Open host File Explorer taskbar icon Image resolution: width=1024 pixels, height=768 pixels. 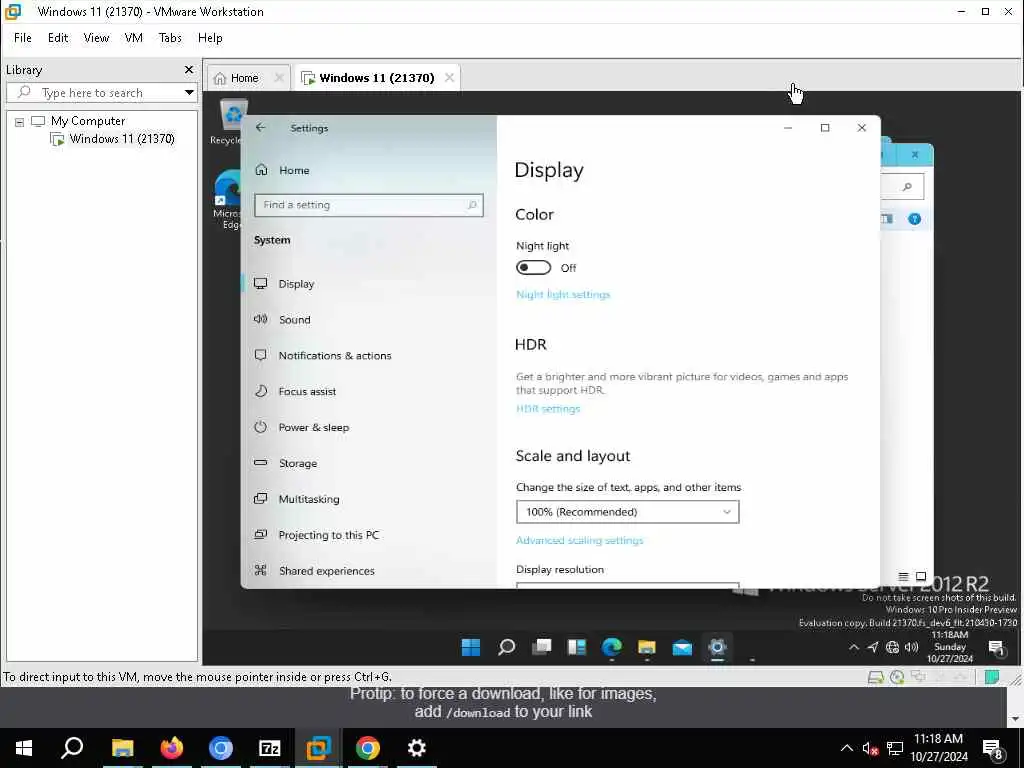[122, 748]
